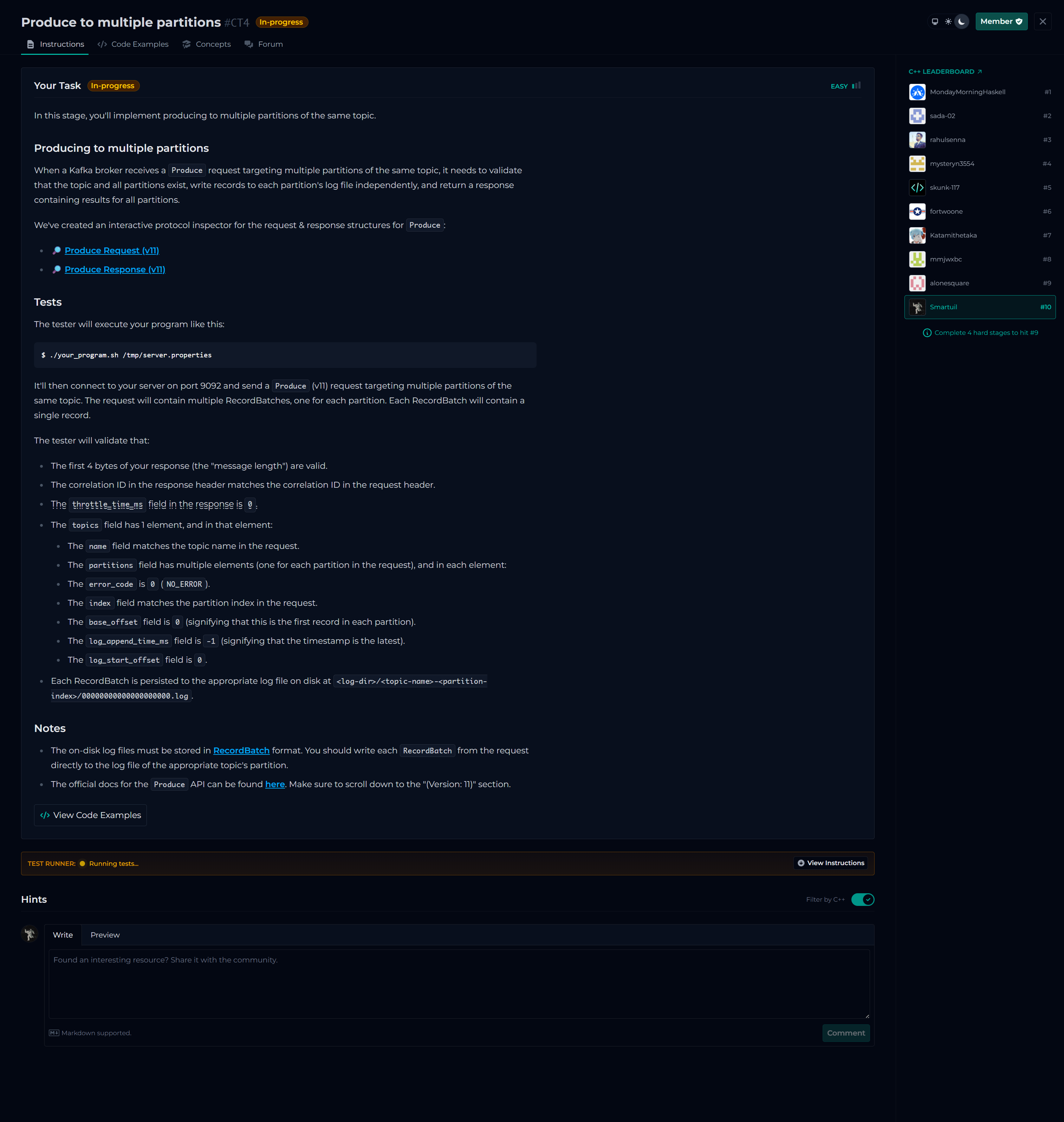
Task: Switch hint editor to Preview tab
Action: (105, 935)
